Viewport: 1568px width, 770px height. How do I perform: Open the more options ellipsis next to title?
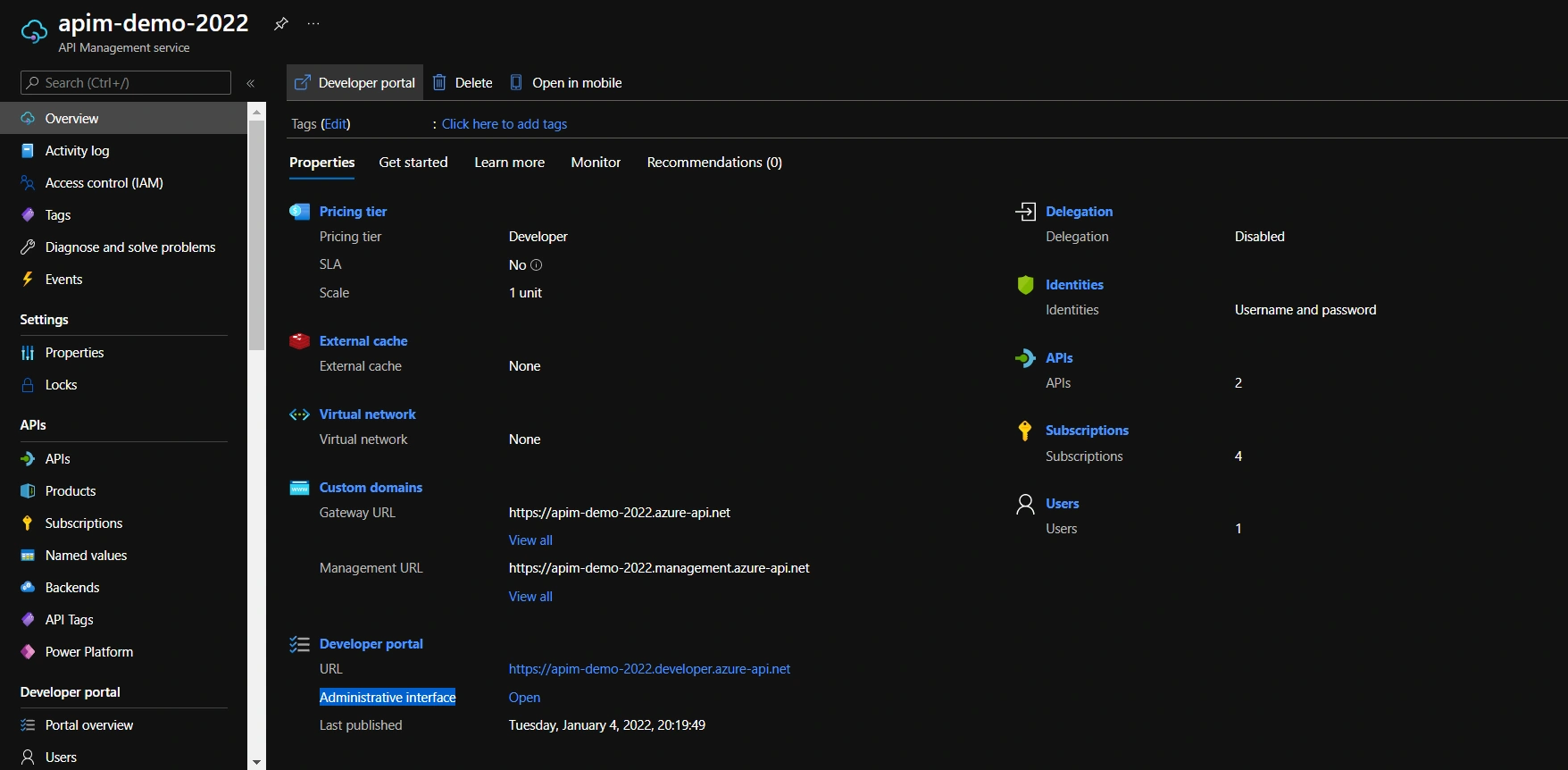click(313, 23)
